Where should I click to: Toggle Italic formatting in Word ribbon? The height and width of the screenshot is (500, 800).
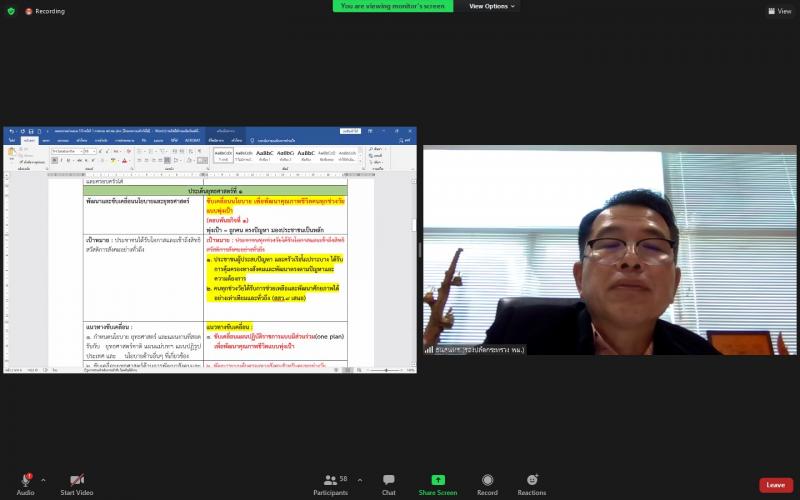pos(61,161)
